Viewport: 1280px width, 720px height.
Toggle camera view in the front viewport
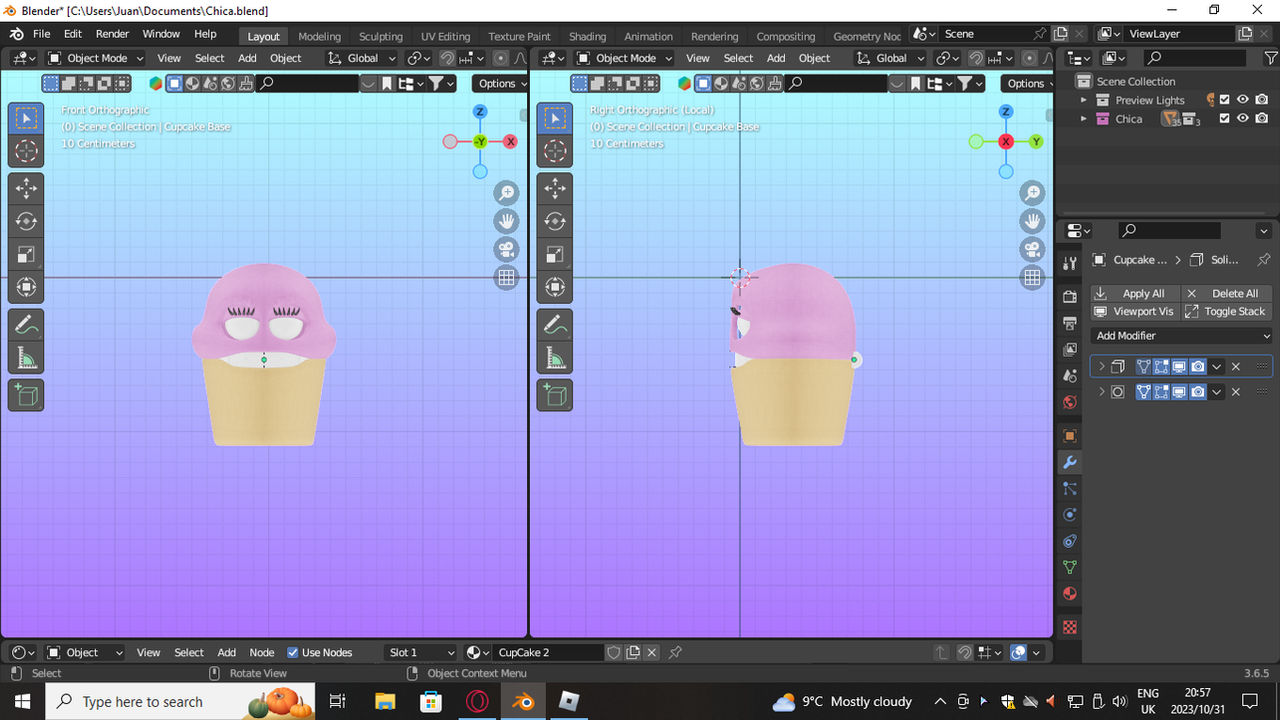point(507,249)
